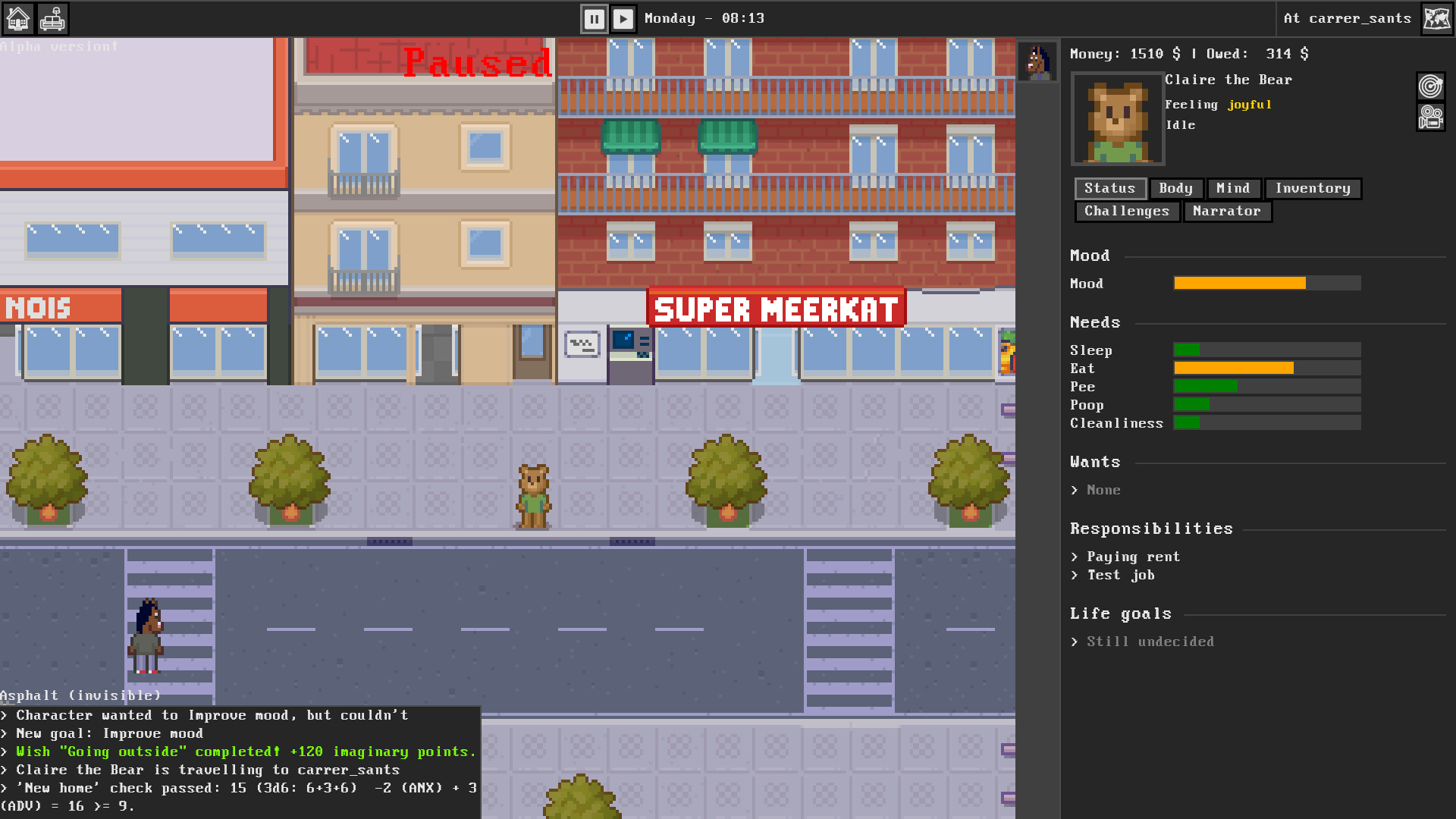Toggle the Status tab selection
Viewport: 1456px width, 819px height.
coord(1110,188)
